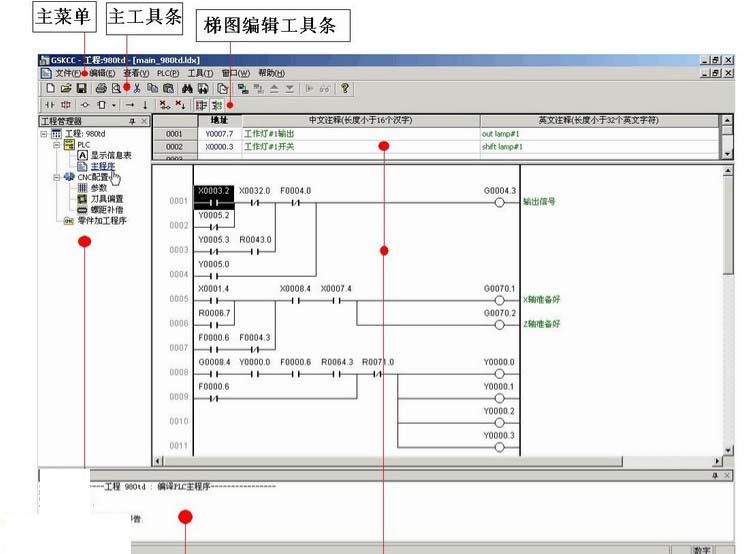Viewport: 748px width, 554px height.
Task: Click comment 工作灯#1输出
Action: (269, 134)
